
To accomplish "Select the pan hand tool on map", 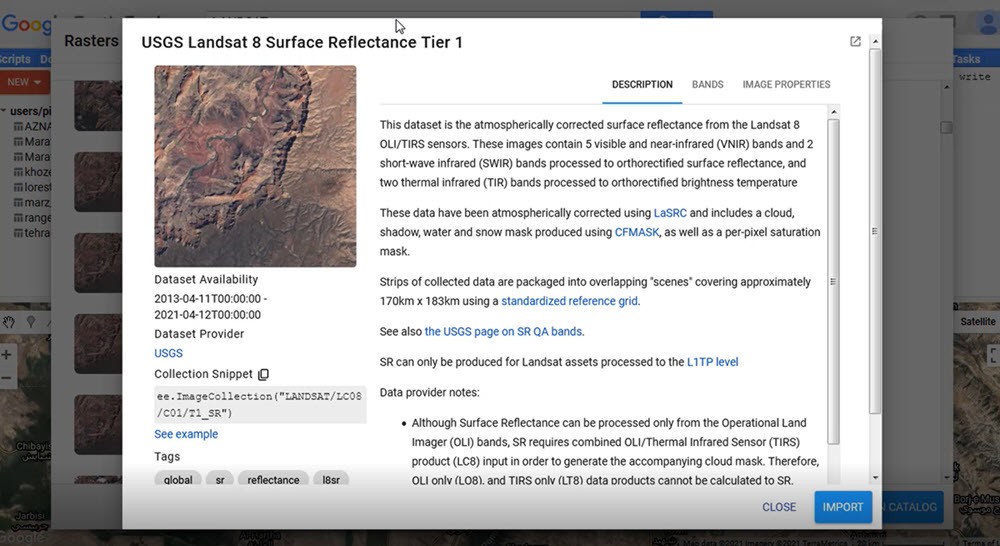I will pos(10,322).
